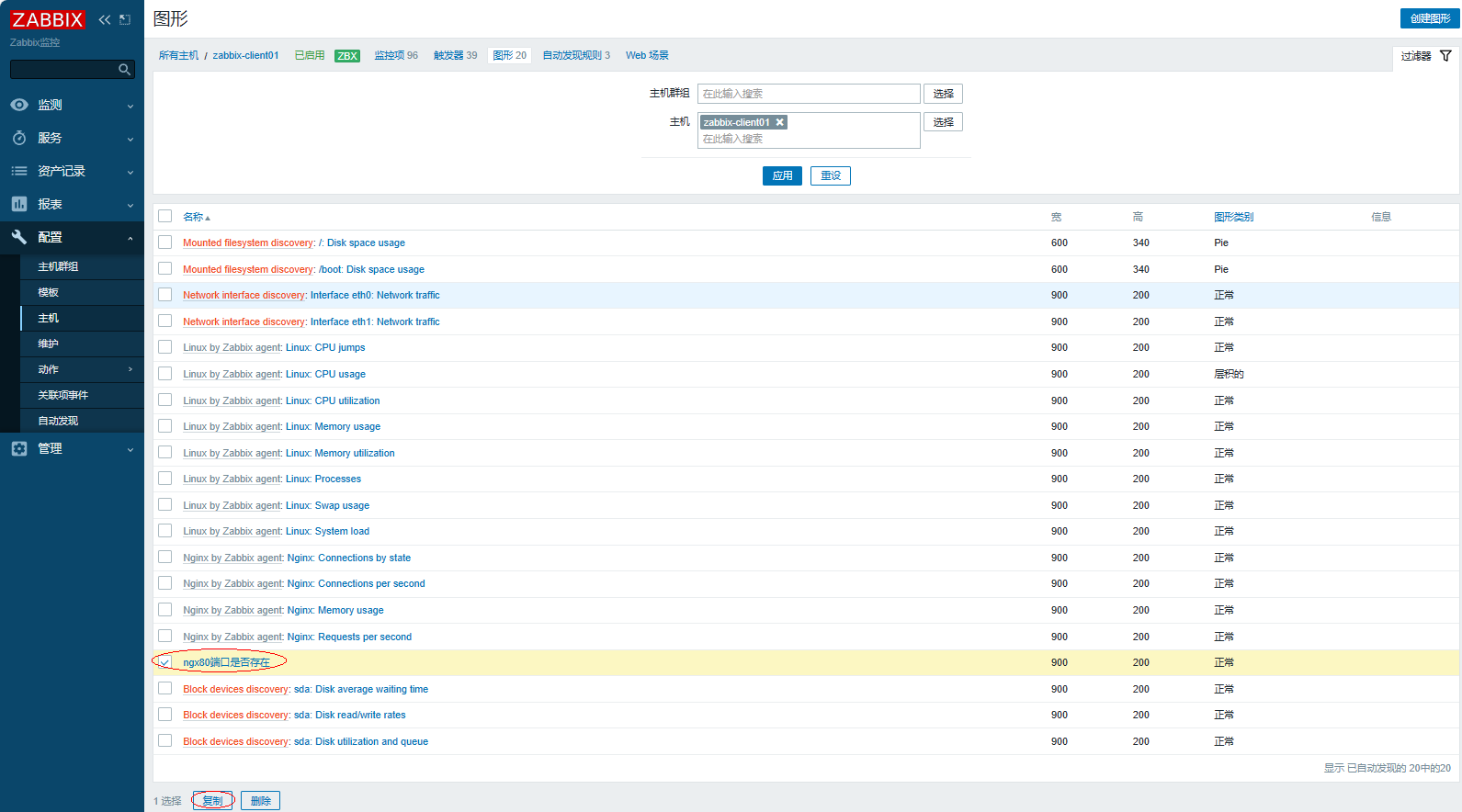
Task: Check the Linux: CPU usage graph checkbox
Action: (x=165, y=374)
